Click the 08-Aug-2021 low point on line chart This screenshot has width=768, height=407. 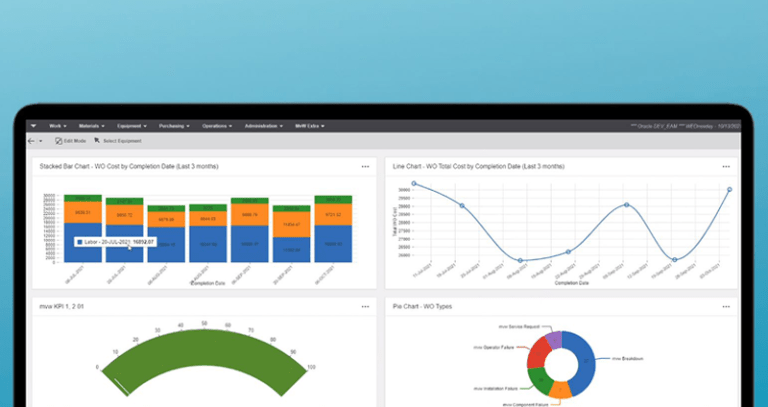520,261
